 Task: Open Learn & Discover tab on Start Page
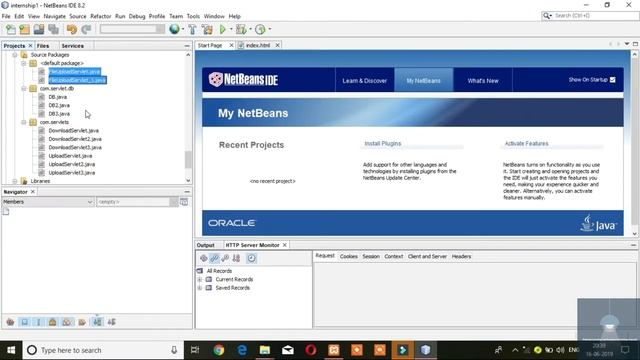(x=364, y=80)
